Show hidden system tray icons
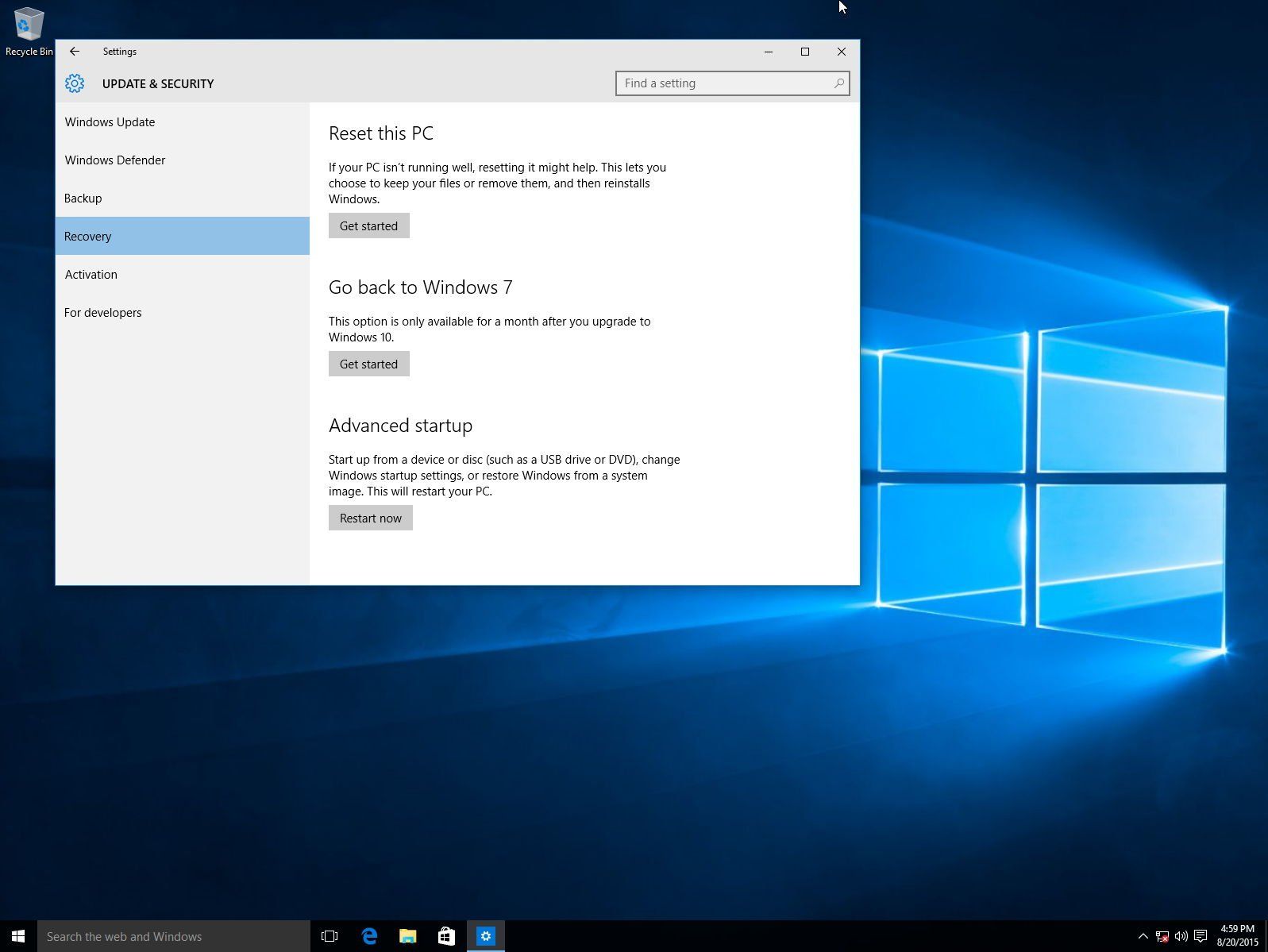 [1143, 936]
